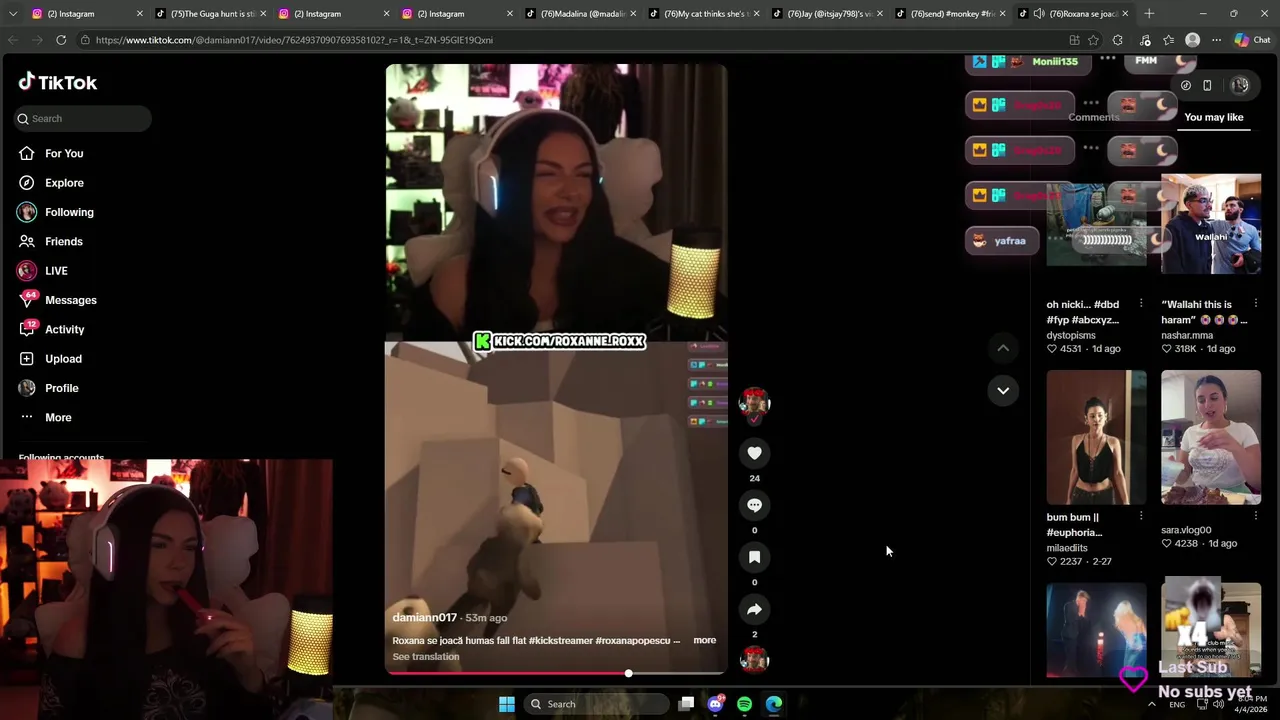The image size is (1280, 720).
Task: Open a new browser tab
Action: click(1149, 14)
